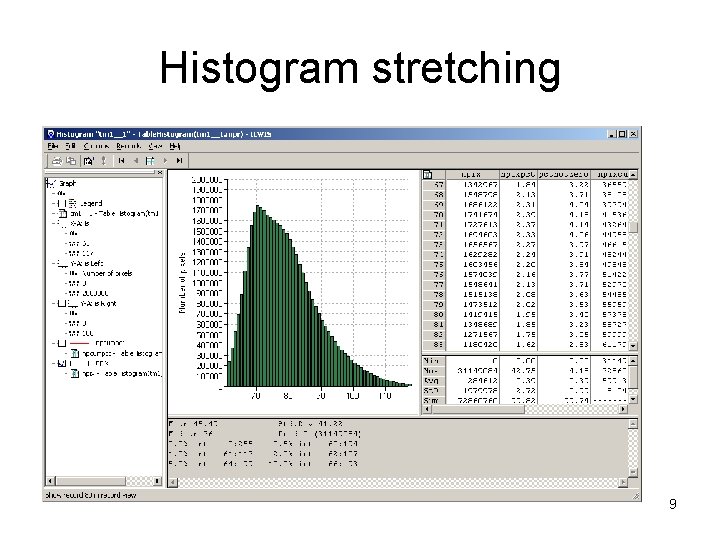Open the Columns menu
Viewport: 720px width, 540px height.
(x=96, y=146)
